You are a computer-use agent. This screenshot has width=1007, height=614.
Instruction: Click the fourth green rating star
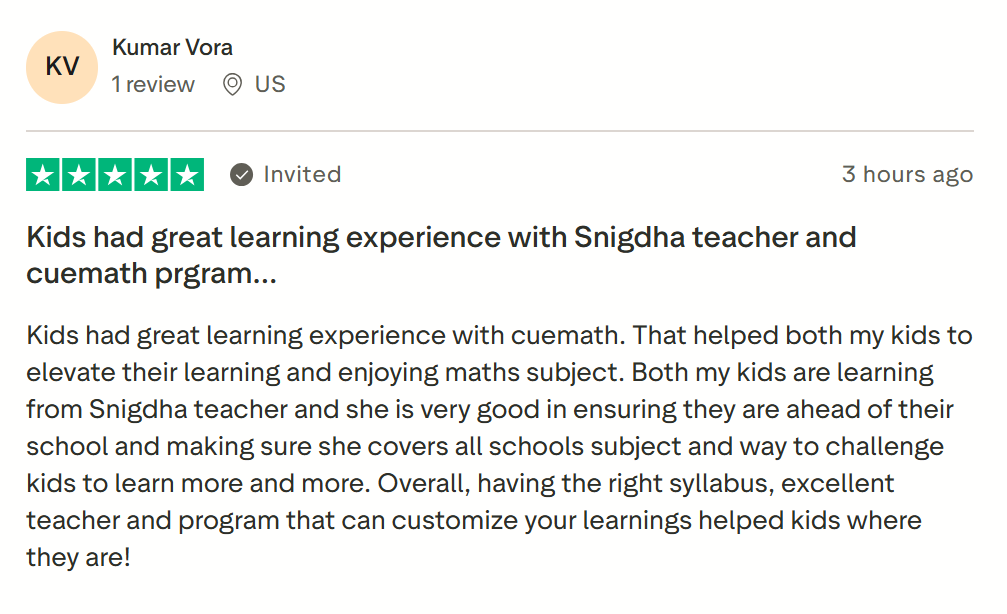[x=151, y=175]
